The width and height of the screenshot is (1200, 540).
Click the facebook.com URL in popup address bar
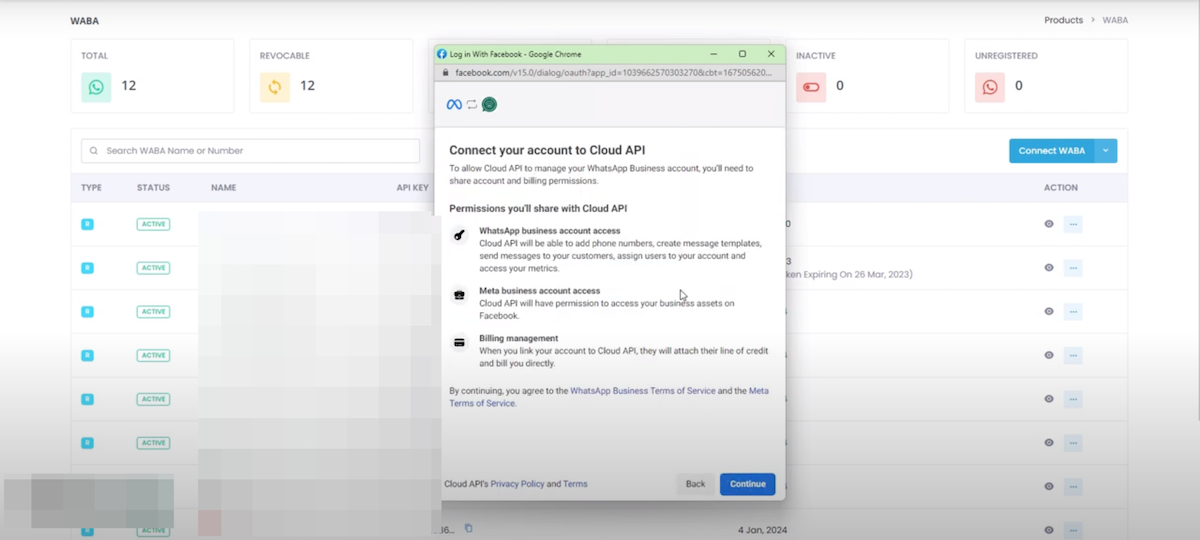point(613,73)
